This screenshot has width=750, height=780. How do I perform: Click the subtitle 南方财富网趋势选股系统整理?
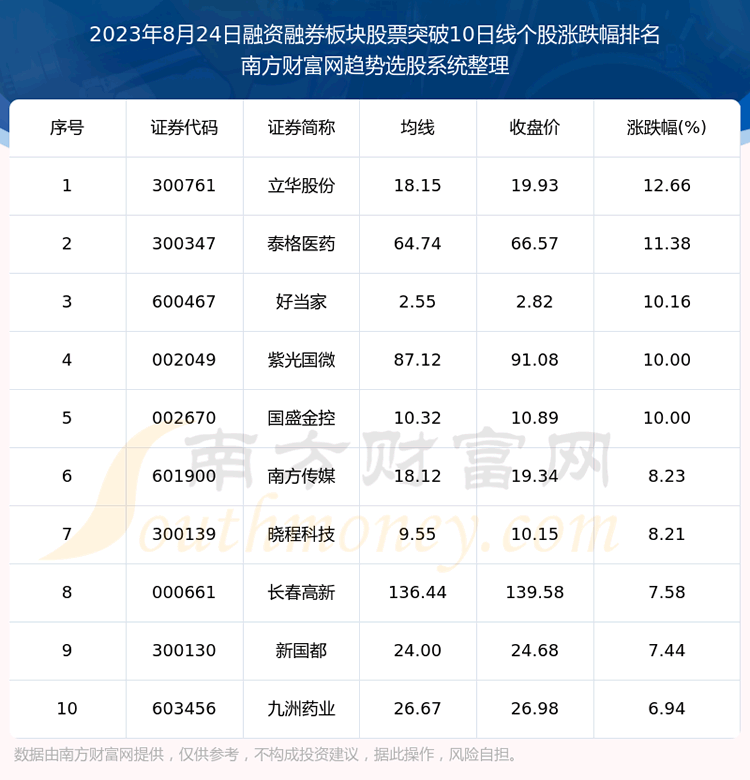(375, 66)
